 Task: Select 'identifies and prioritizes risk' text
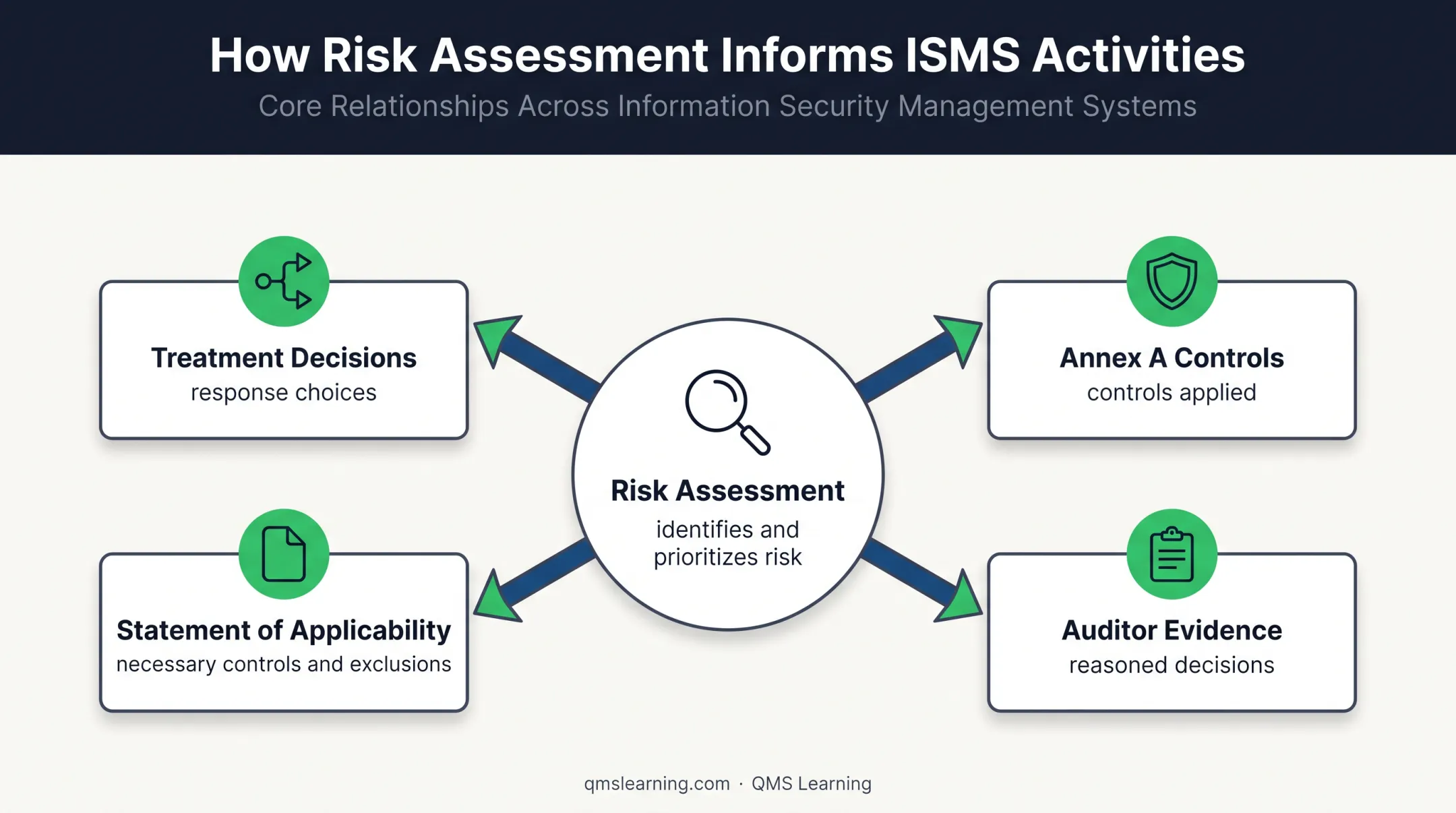click(727, 543)
